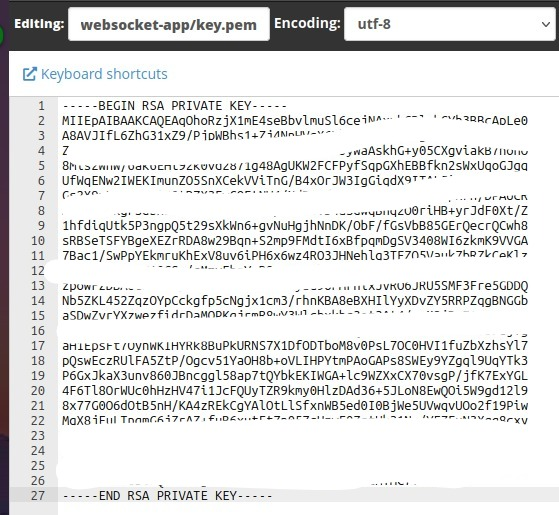Click the Encoding label

[307, 24]
